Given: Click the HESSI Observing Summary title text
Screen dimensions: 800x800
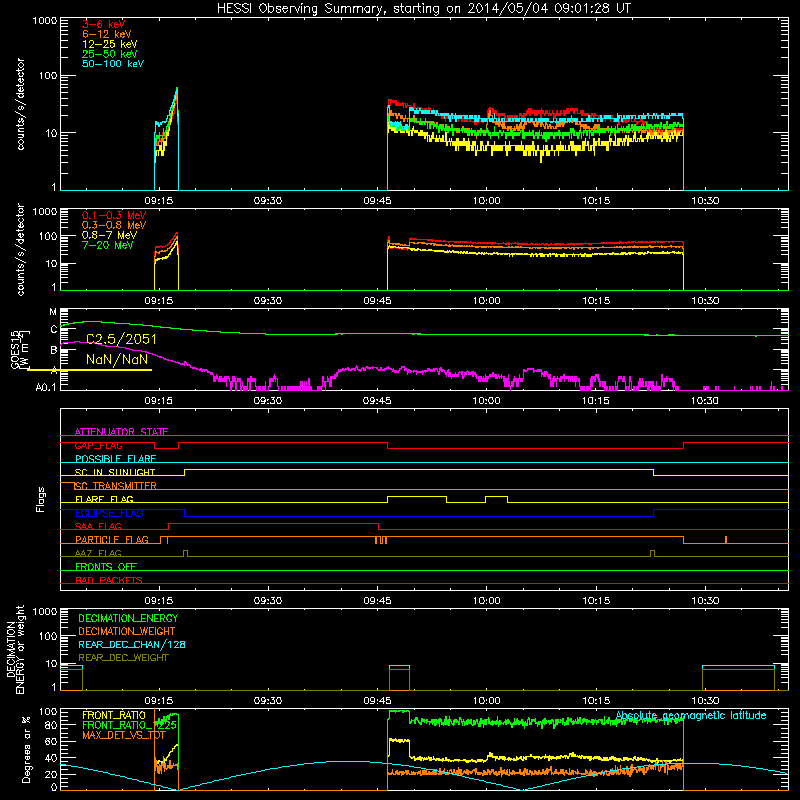Looking at the screenshot, I should (424, 8).
